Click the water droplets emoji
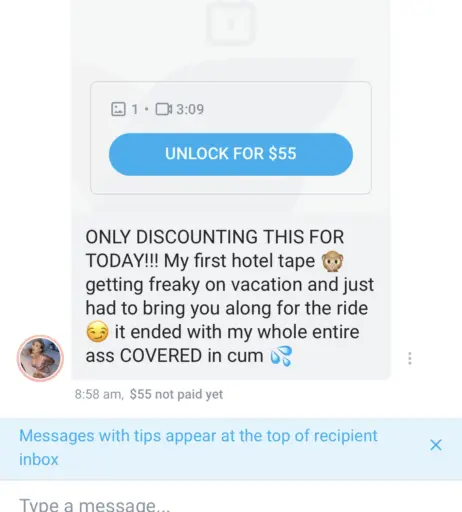Screen dimensions: 462x512 (281, 356)
